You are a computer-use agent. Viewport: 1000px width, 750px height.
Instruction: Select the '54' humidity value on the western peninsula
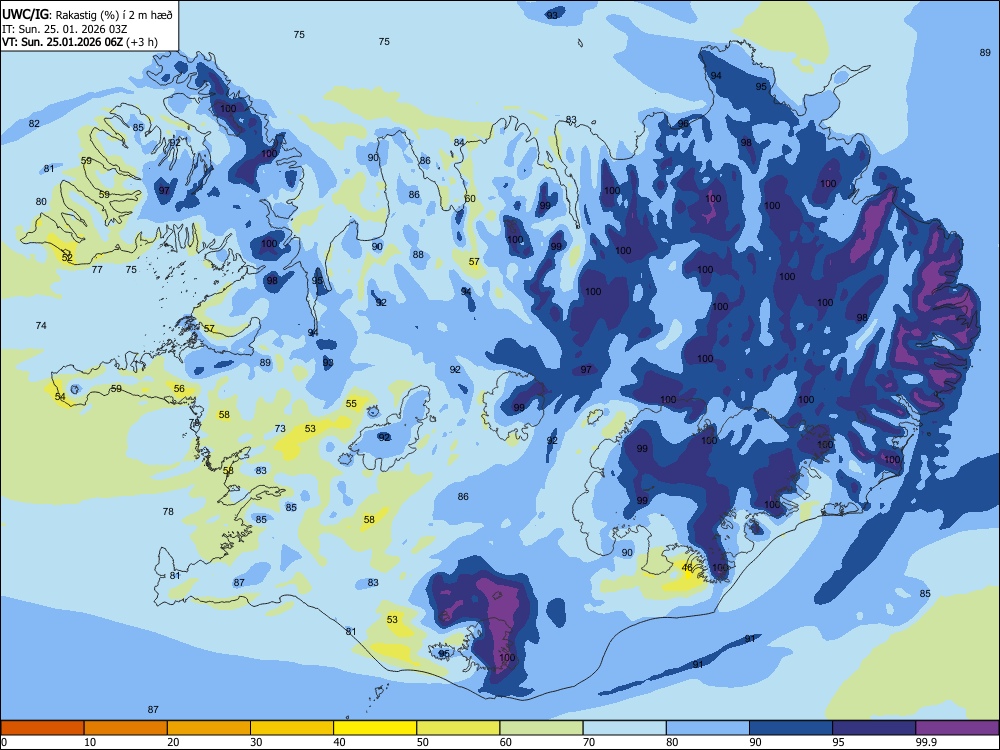[x=60, y=397]
